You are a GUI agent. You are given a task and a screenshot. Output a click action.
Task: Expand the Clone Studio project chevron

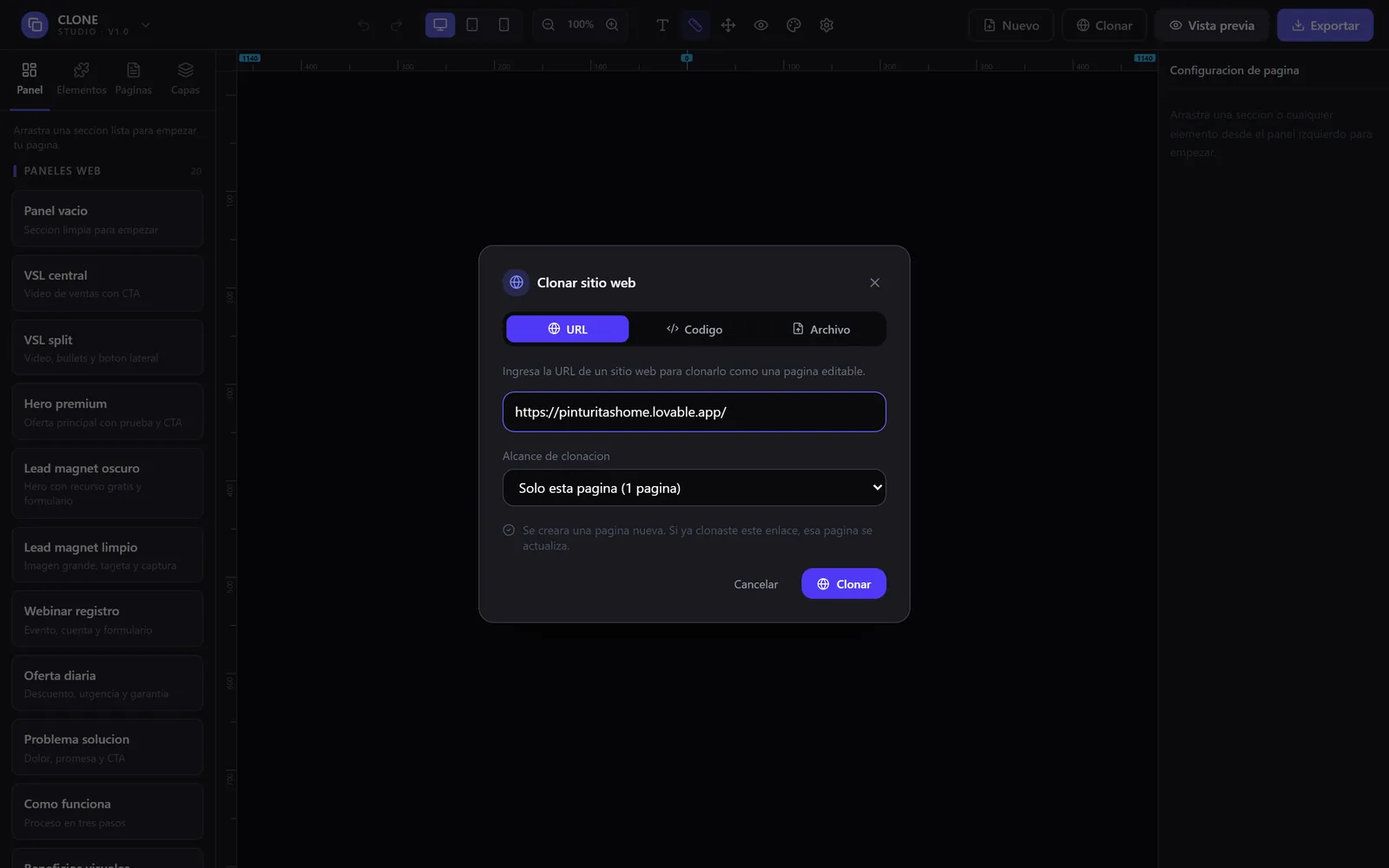point(146,25)
